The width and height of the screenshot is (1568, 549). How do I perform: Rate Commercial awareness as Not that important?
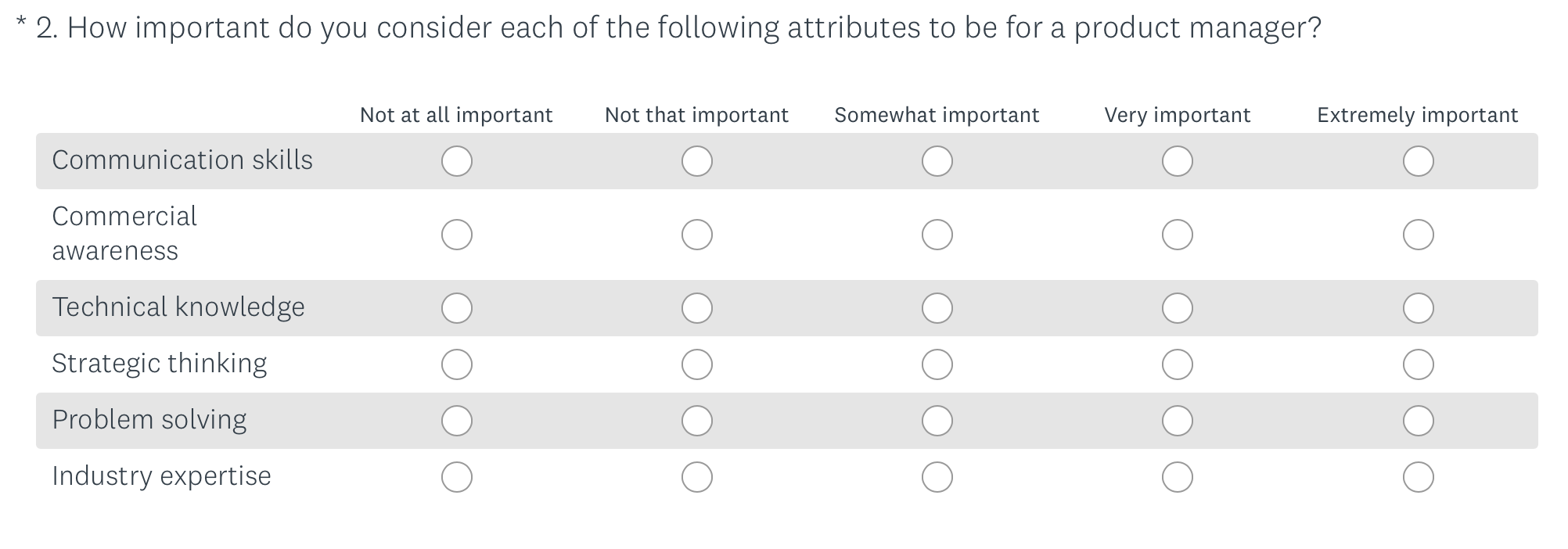696,235
